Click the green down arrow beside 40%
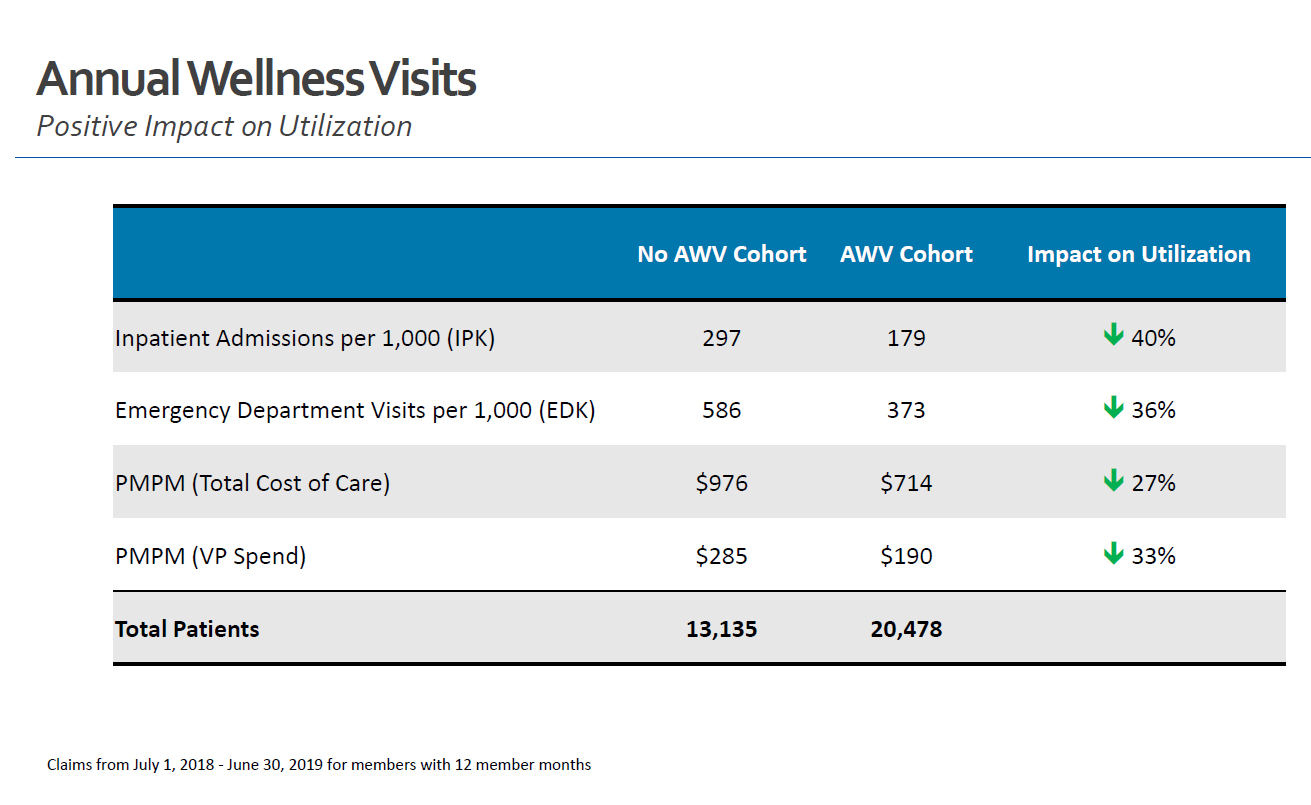The width and height of the screenshot is (1311, 805). [x=1113, y=336]
